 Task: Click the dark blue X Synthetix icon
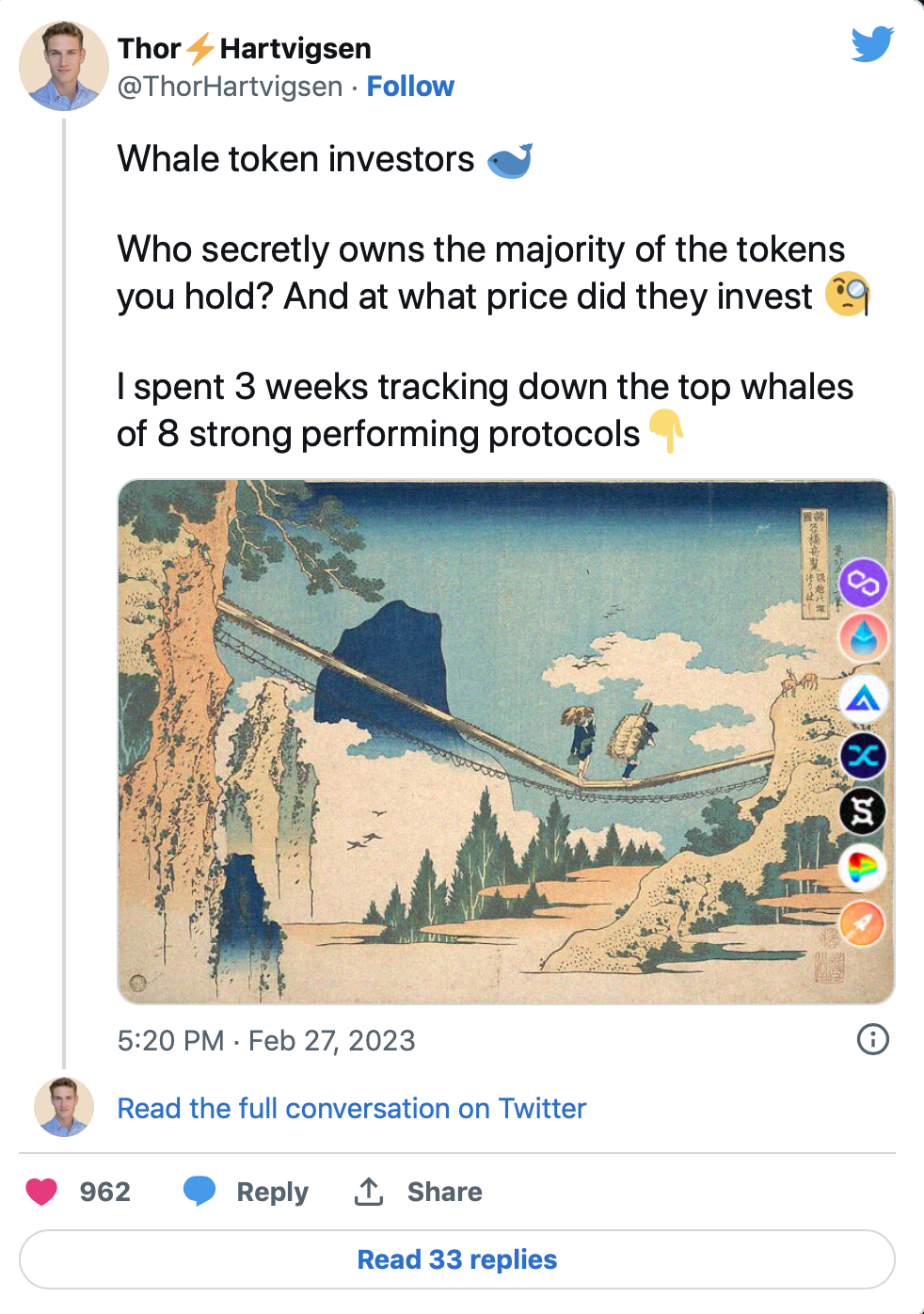point(863,755)
